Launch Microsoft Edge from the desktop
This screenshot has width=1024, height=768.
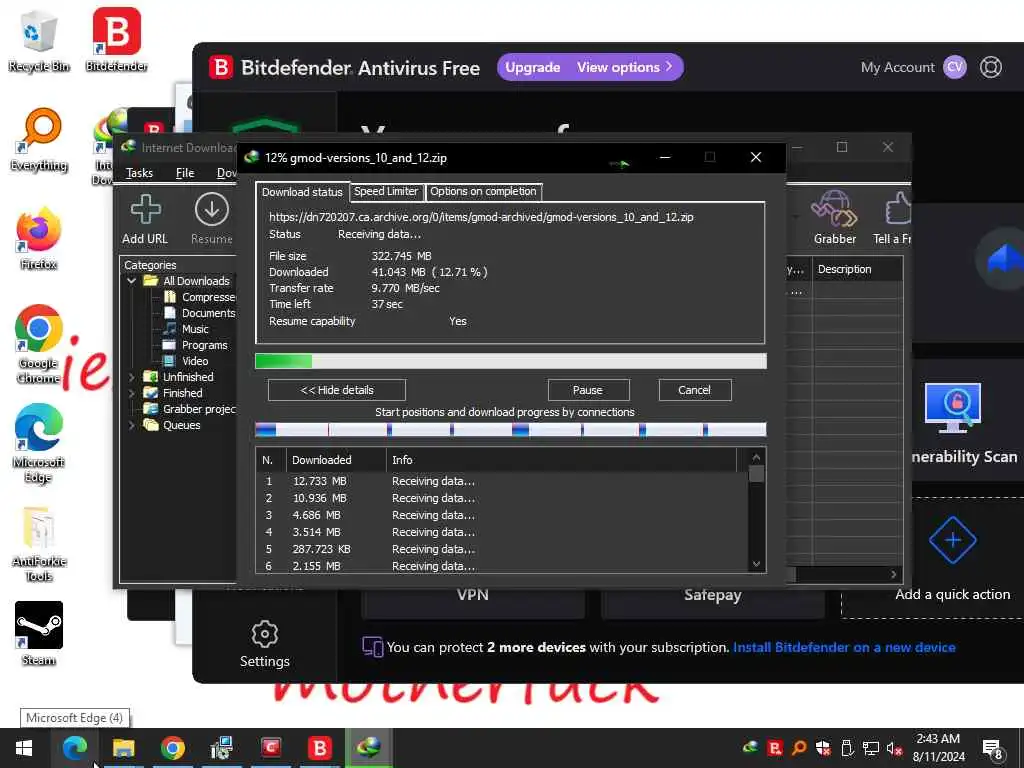point(39,444)
